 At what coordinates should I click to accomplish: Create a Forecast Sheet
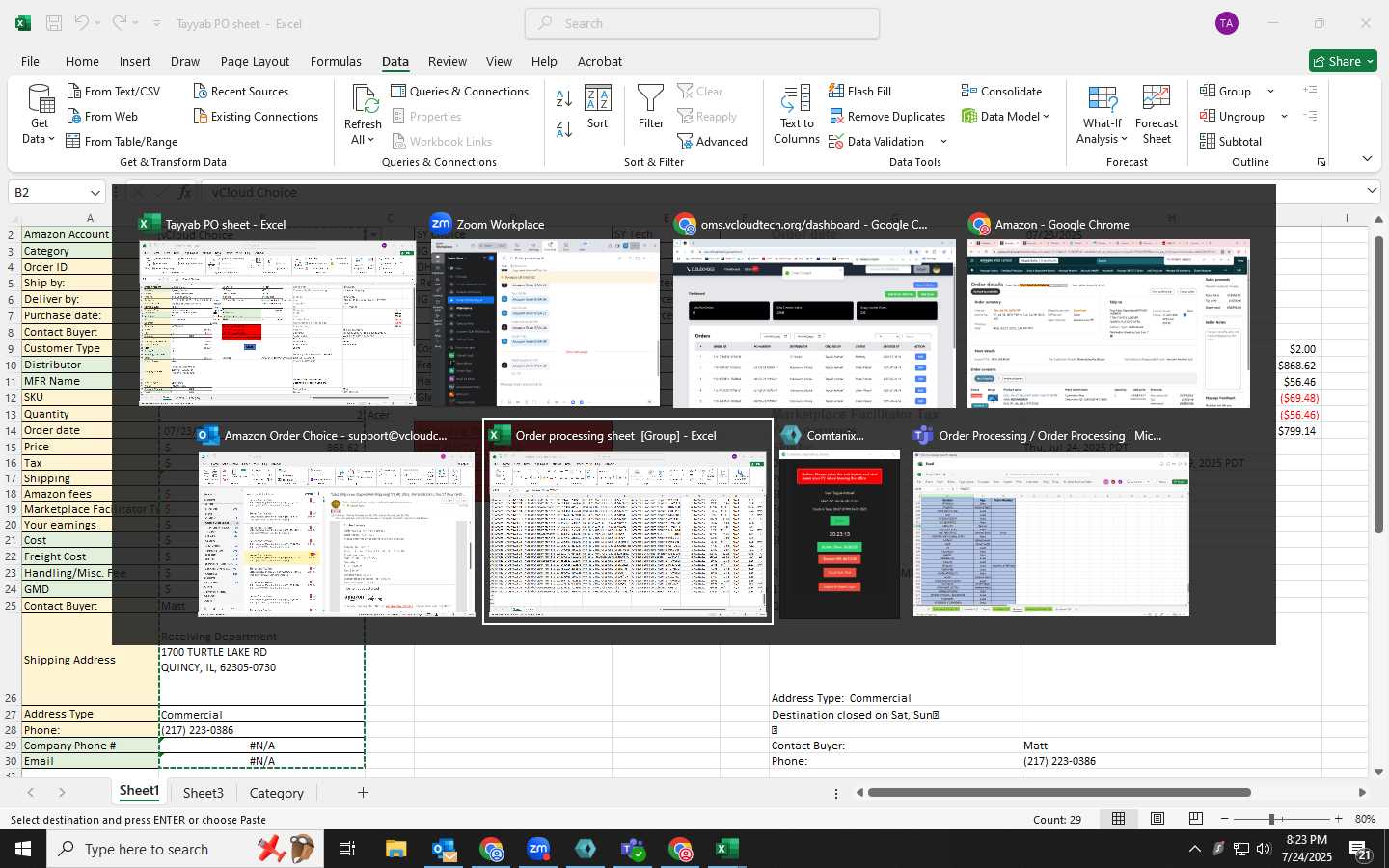pyautogui.click(x=1157, y=114)
